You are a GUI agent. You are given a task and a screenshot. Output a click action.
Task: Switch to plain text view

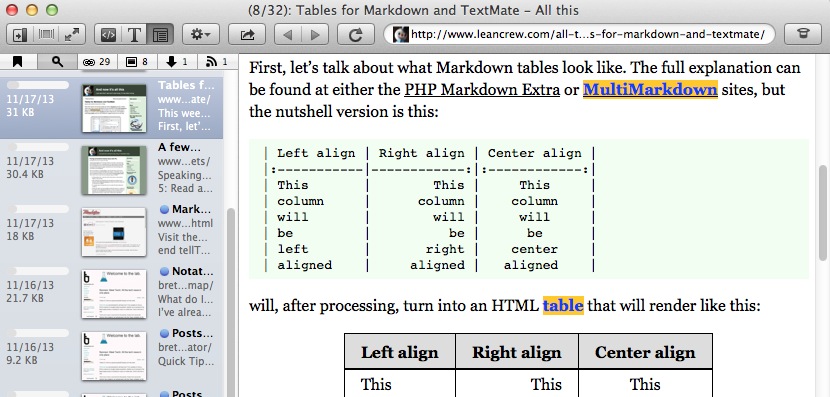tap(134, 35)
